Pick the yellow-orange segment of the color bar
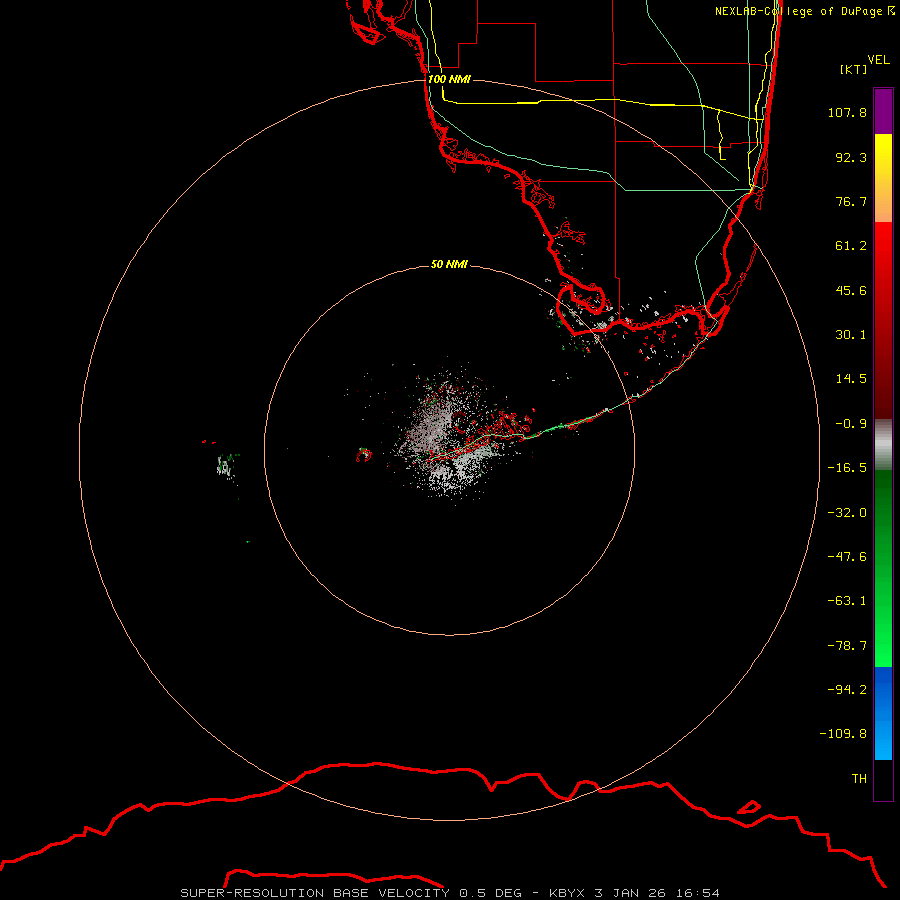Screen dimensions: 900x900 point(883,178)
